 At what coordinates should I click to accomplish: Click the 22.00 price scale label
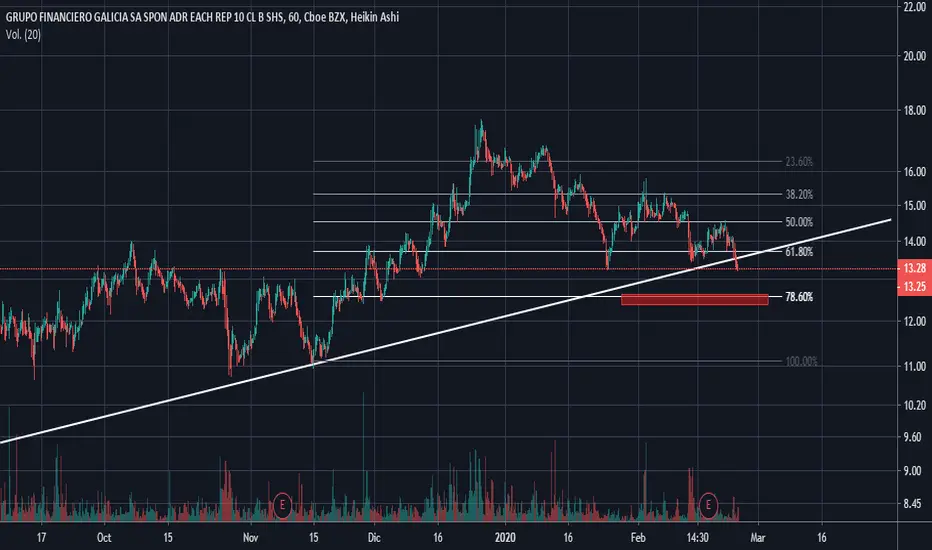point(912,8)
